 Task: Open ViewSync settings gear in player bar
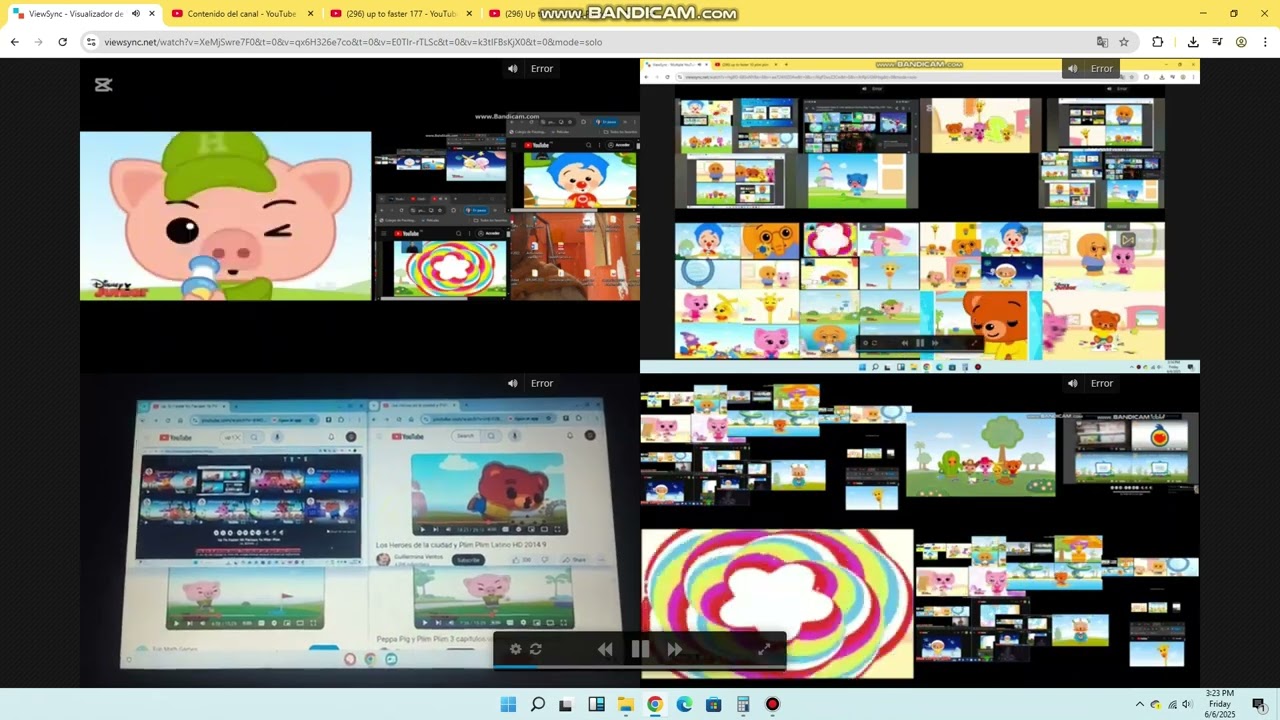click(515, 649)
